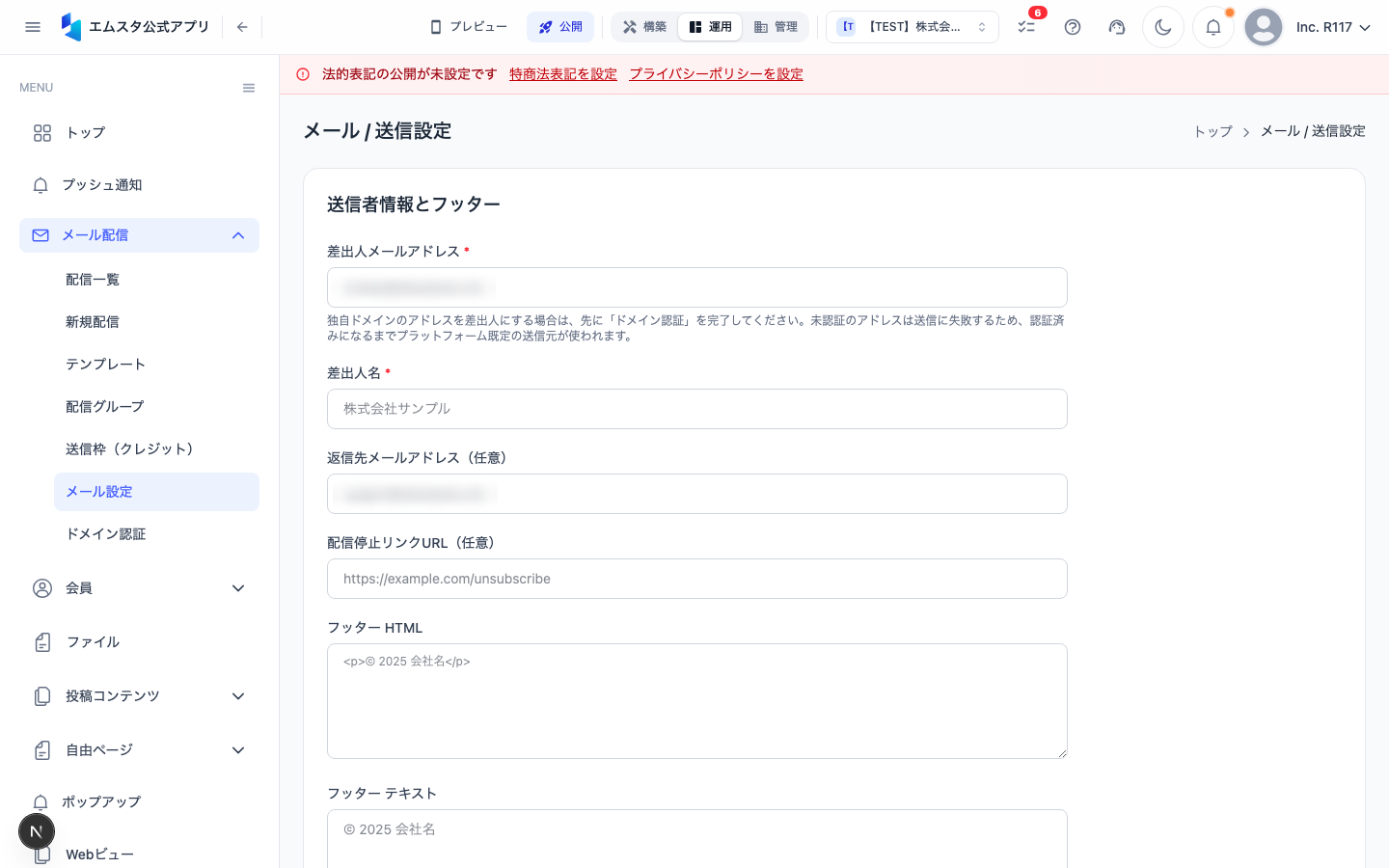Click into the フッター HTML textarea

point(697,701)
